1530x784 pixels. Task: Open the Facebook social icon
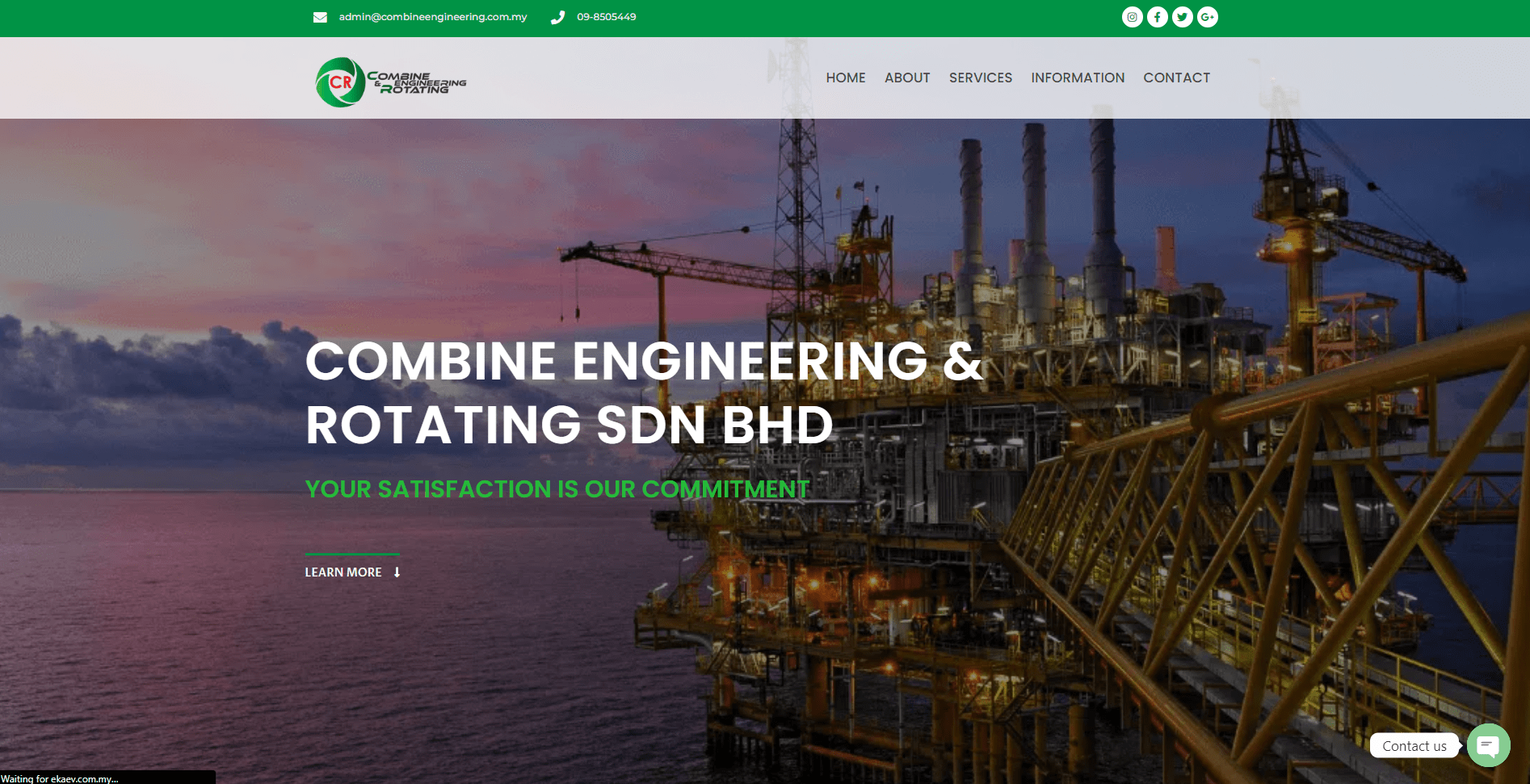point(1157,17)
